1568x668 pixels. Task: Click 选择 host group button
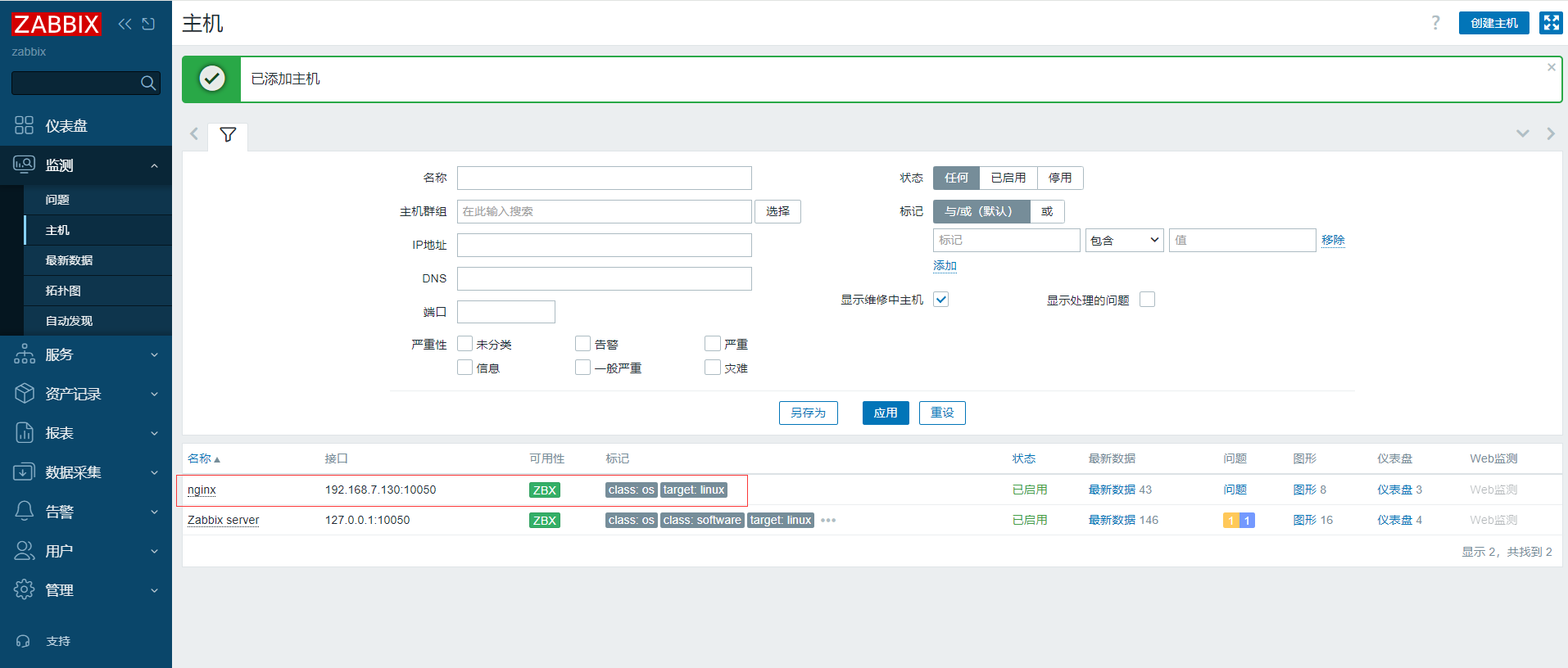(777, 211)
